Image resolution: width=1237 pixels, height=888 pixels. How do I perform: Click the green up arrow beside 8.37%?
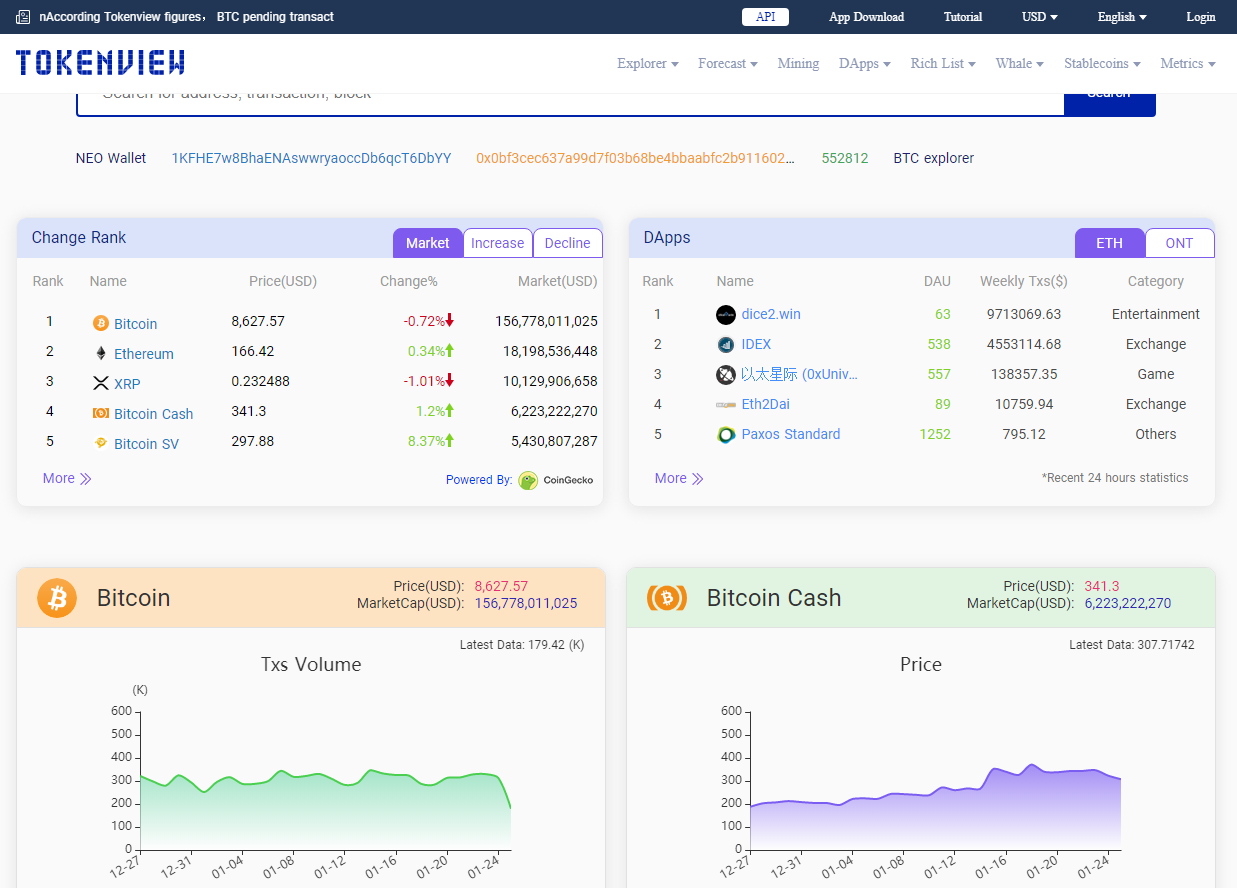(x=450, y=441)
